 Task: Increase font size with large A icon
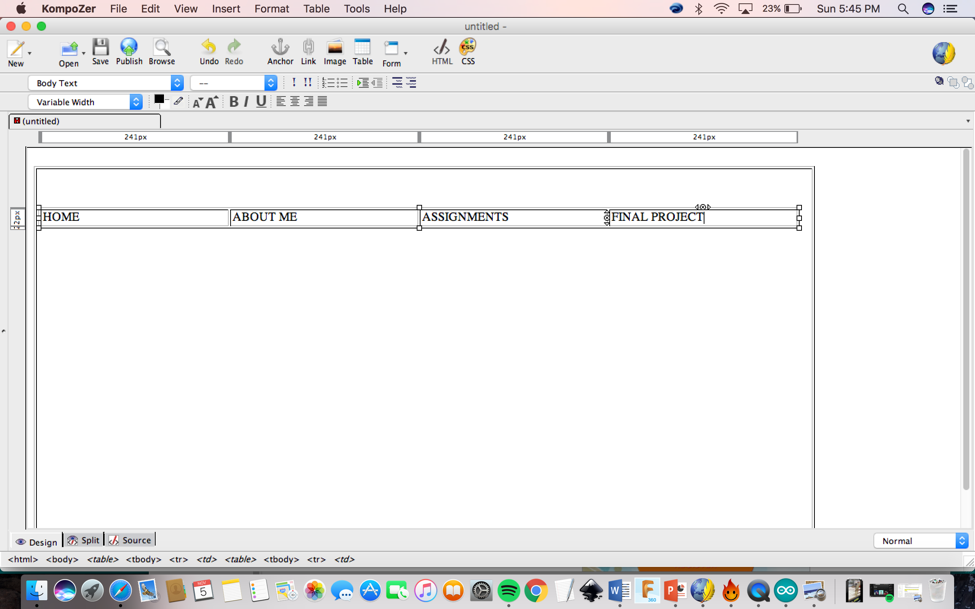point(211,102)
